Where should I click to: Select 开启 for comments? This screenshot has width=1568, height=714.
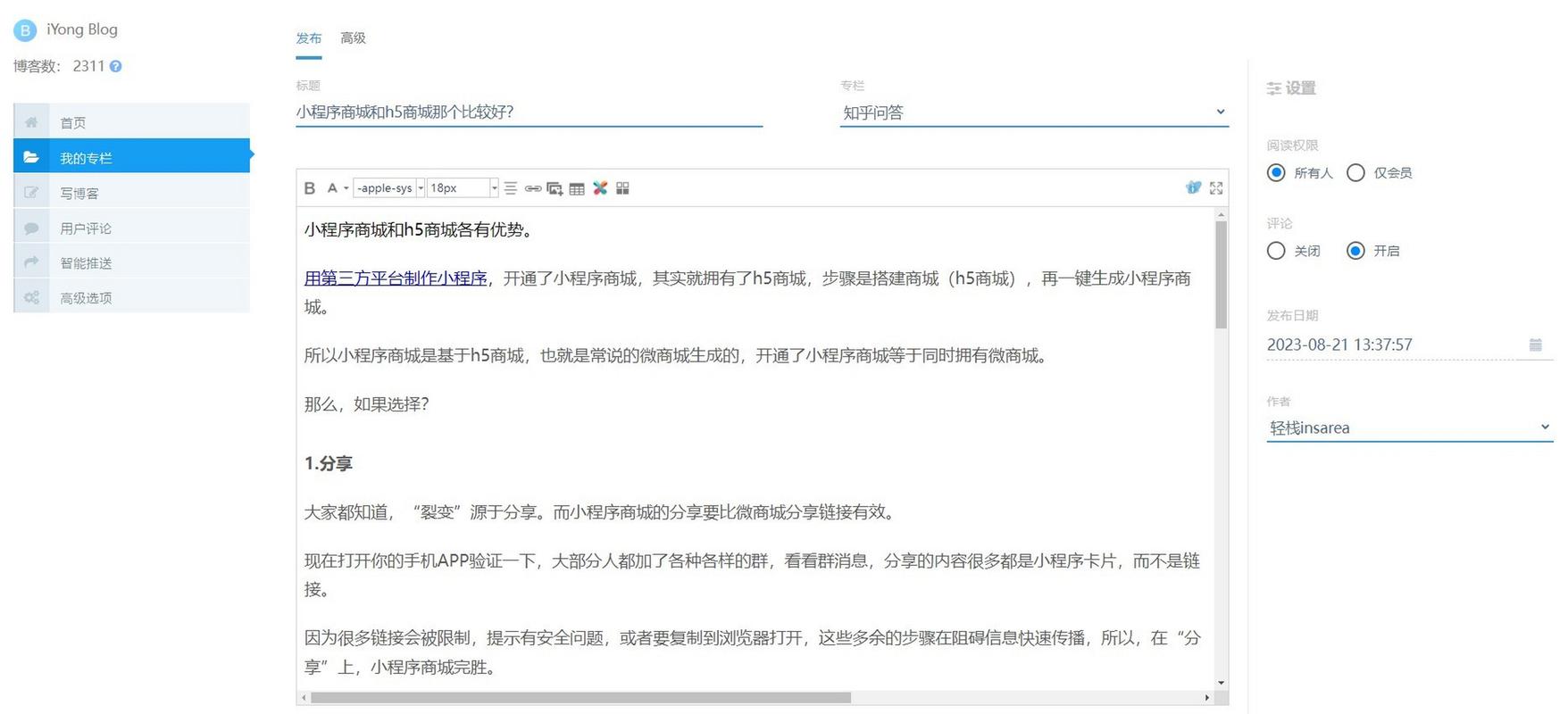[x=1355, y=251]
